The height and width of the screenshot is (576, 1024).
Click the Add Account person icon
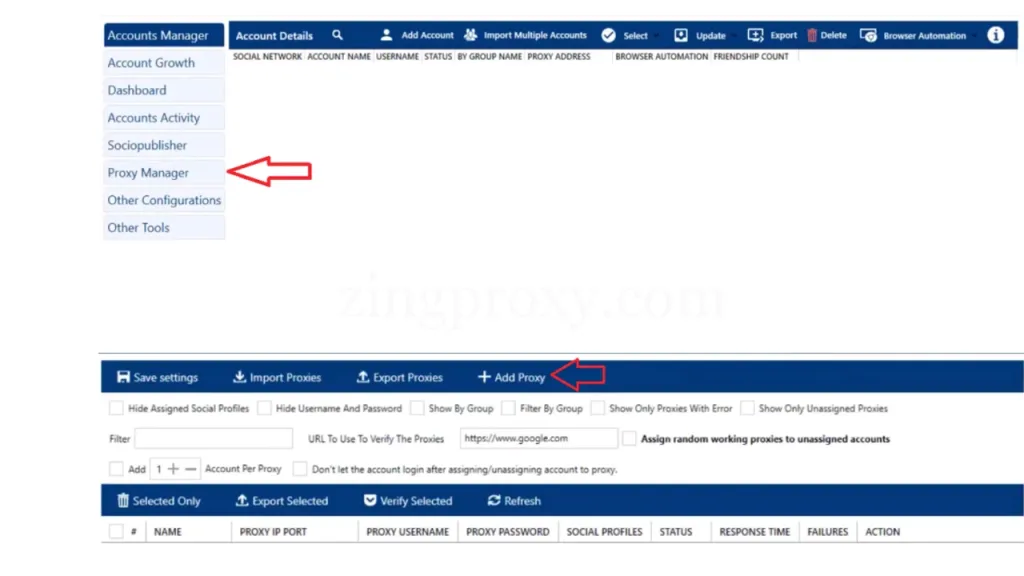(x=386, y=35)
